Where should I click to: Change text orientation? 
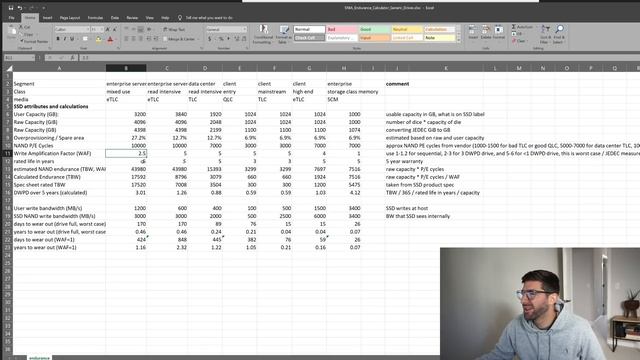(149, 29)
